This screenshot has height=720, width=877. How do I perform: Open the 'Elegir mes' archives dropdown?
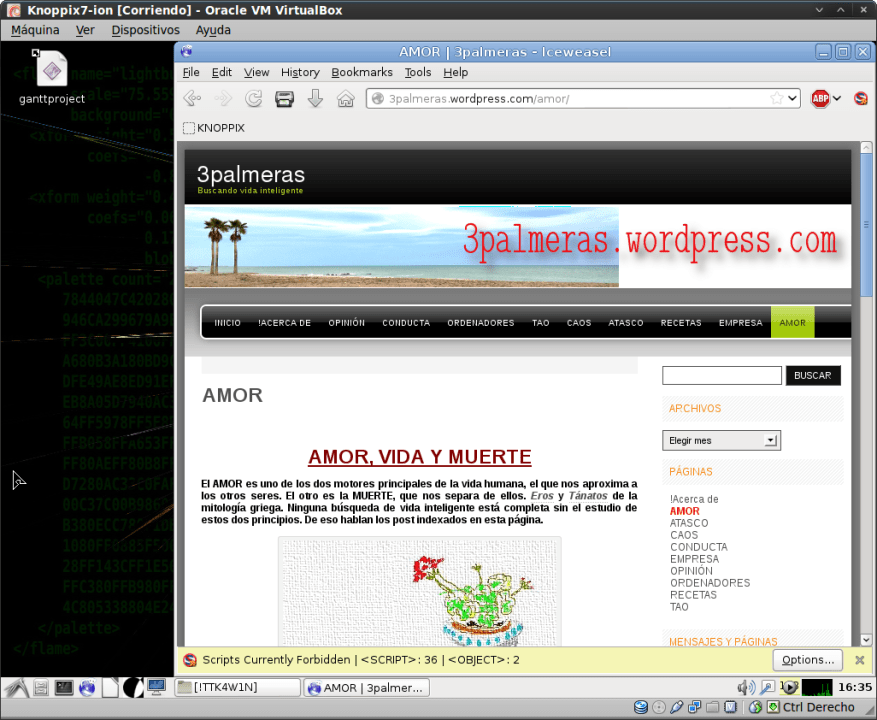pyautogui.click(x=721, y=440)
